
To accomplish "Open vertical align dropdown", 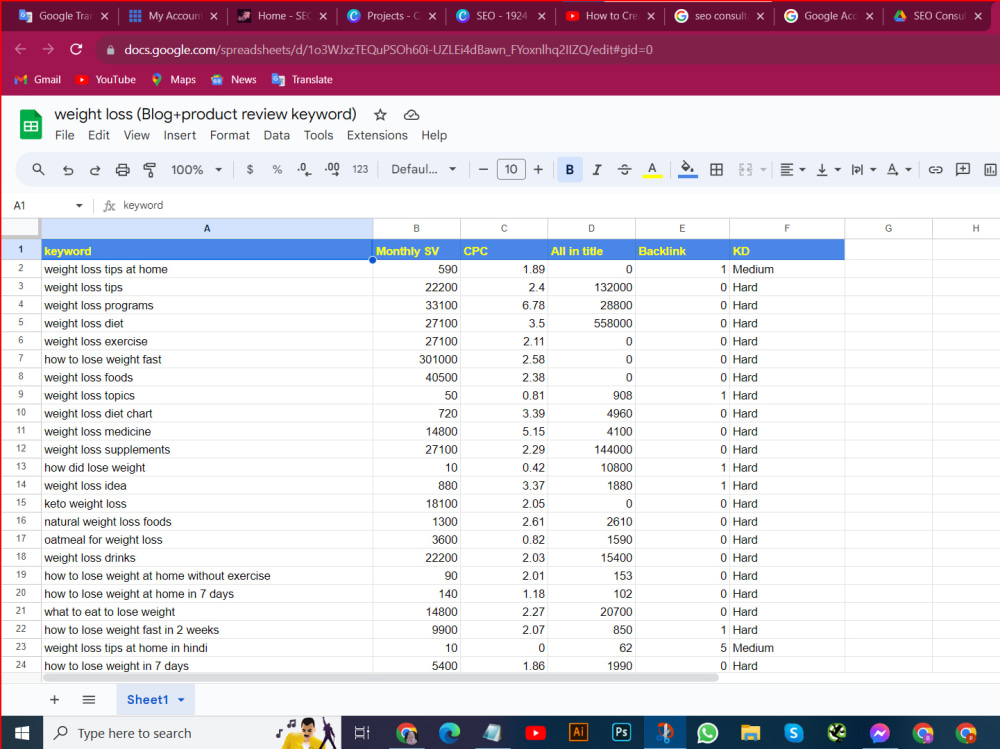I will pos(828,170).
